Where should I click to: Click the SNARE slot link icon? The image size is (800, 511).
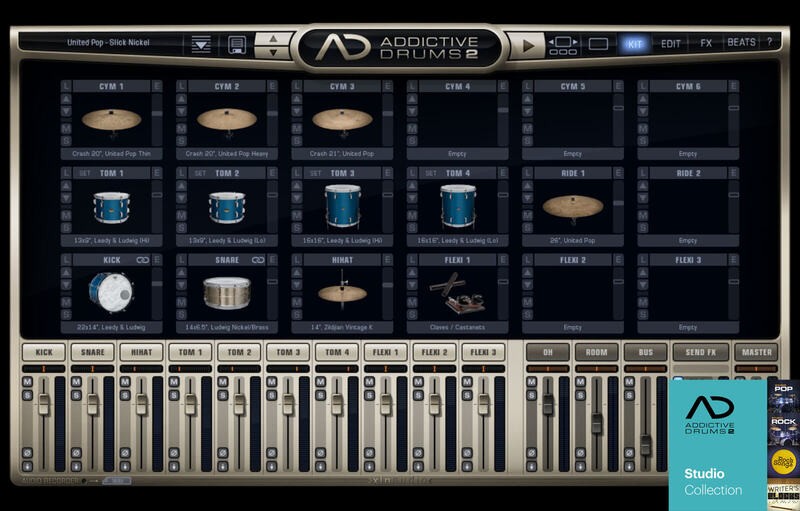tap(258, 260)
